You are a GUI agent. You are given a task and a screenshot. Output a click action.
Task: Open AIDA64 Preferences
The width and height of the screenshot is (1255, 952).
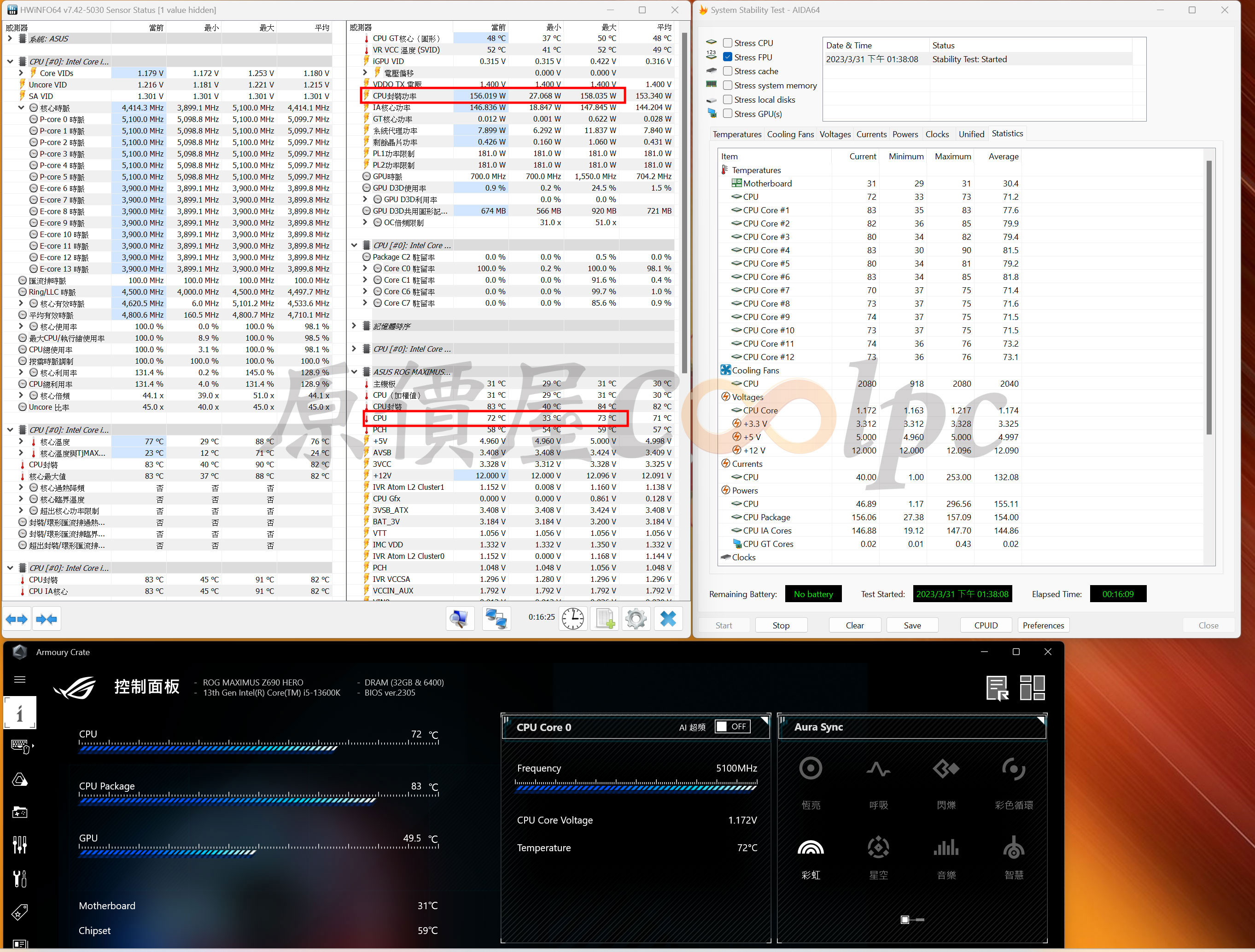tap(1043, 626)
